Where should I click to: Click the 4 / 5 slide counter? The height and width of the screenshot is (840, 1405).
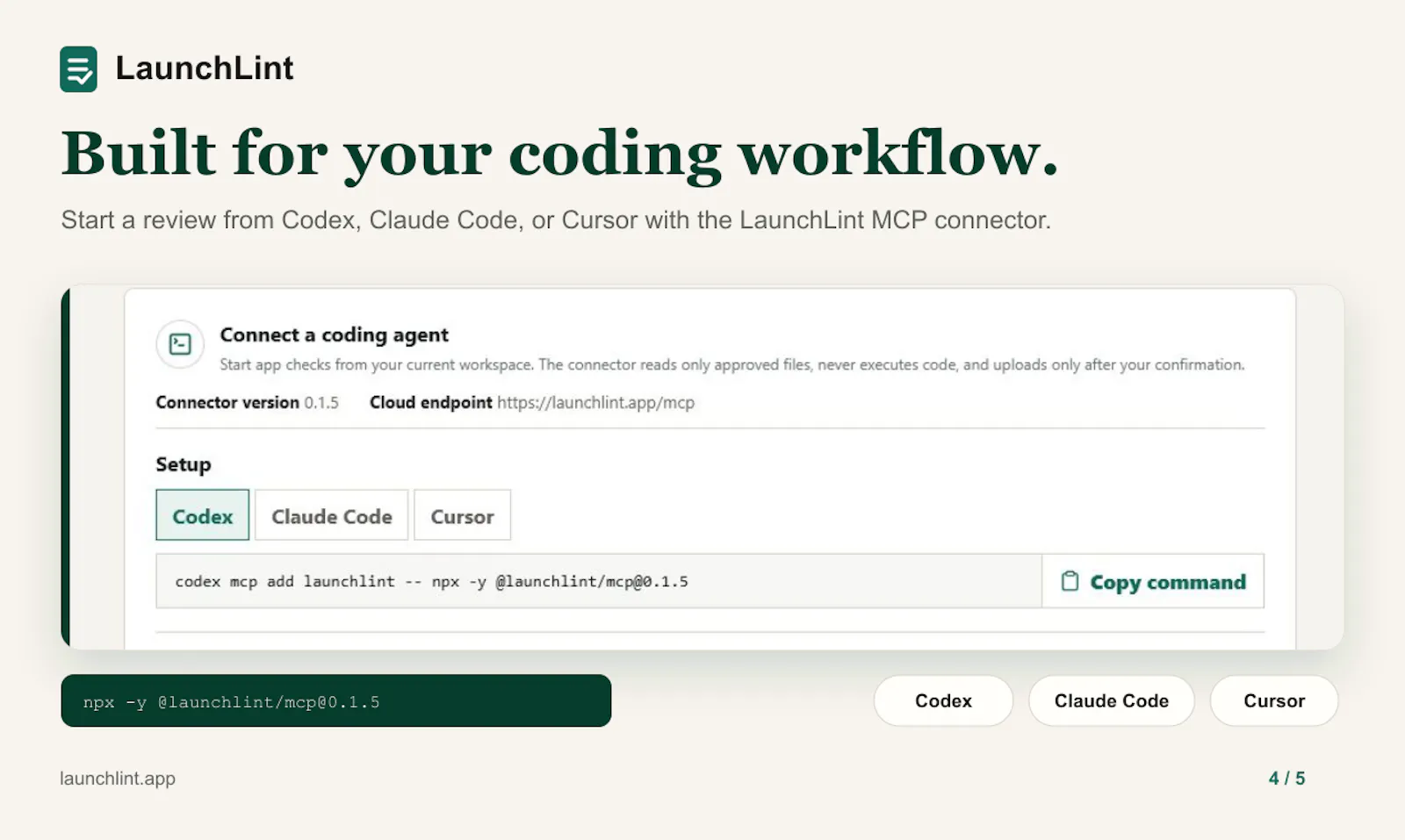tap(1286, 779)
